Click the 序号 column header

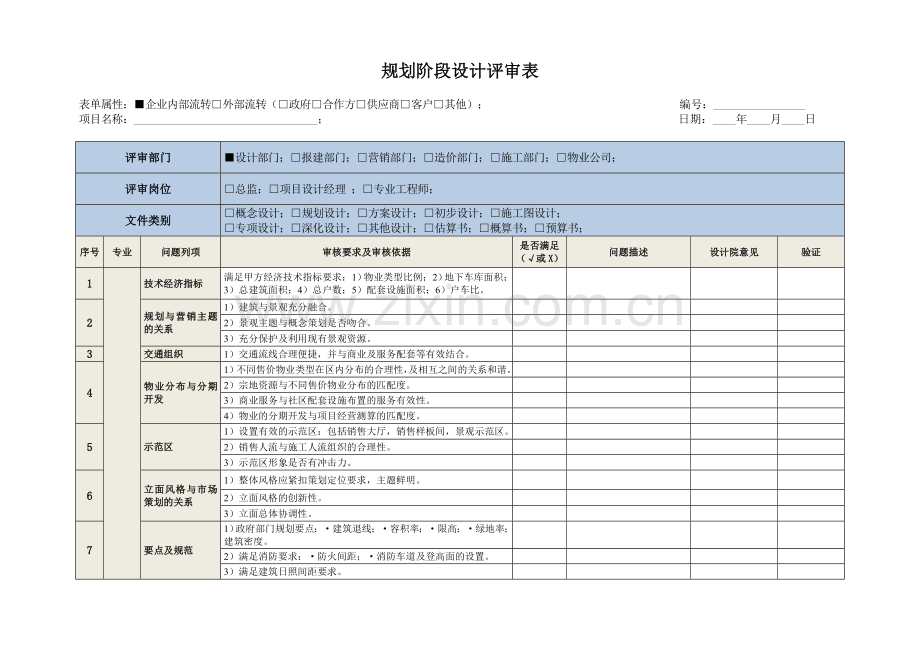tap(90, 252)
